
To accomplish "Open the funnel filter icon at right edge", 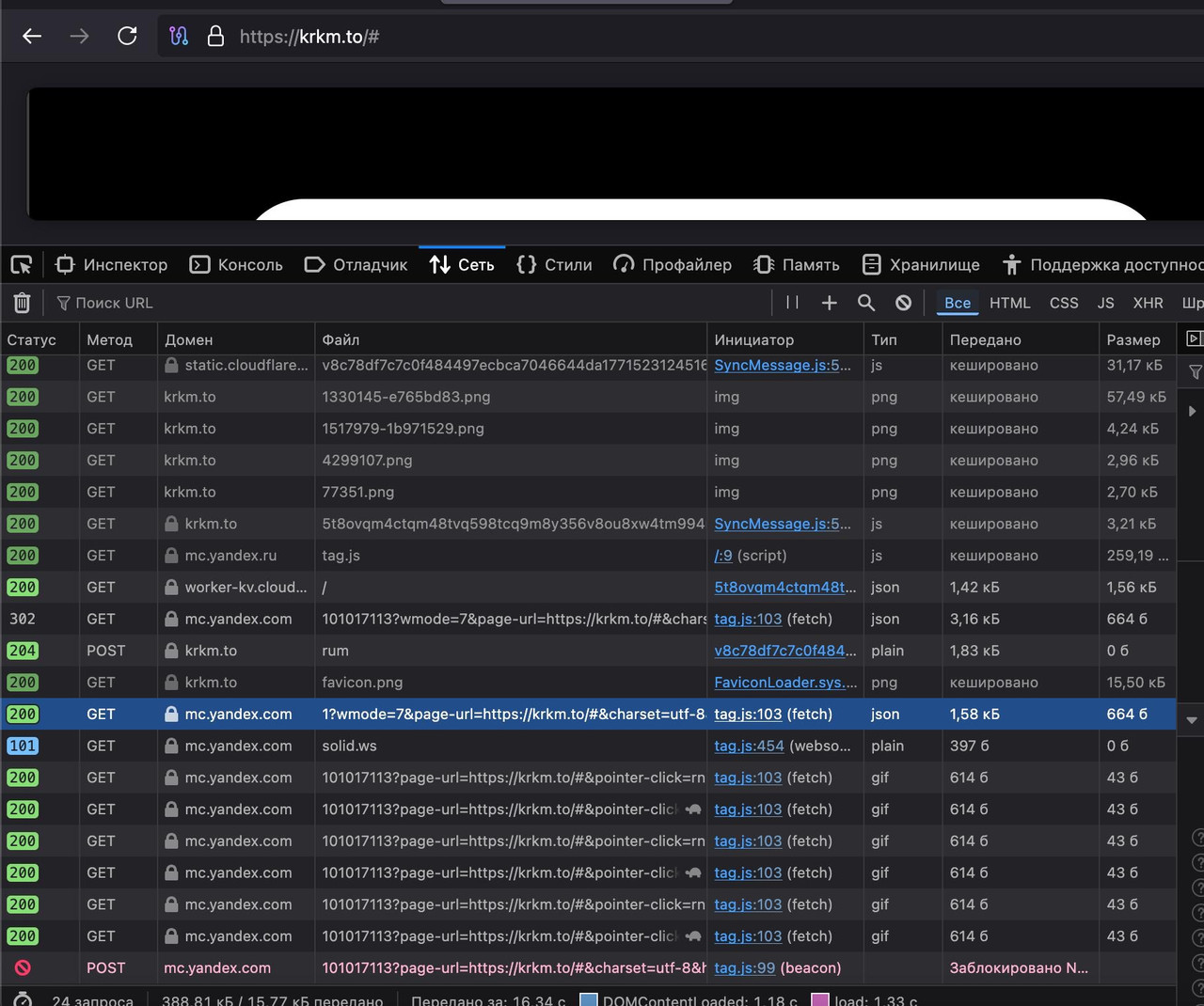I will click(x=1196, y=372).
